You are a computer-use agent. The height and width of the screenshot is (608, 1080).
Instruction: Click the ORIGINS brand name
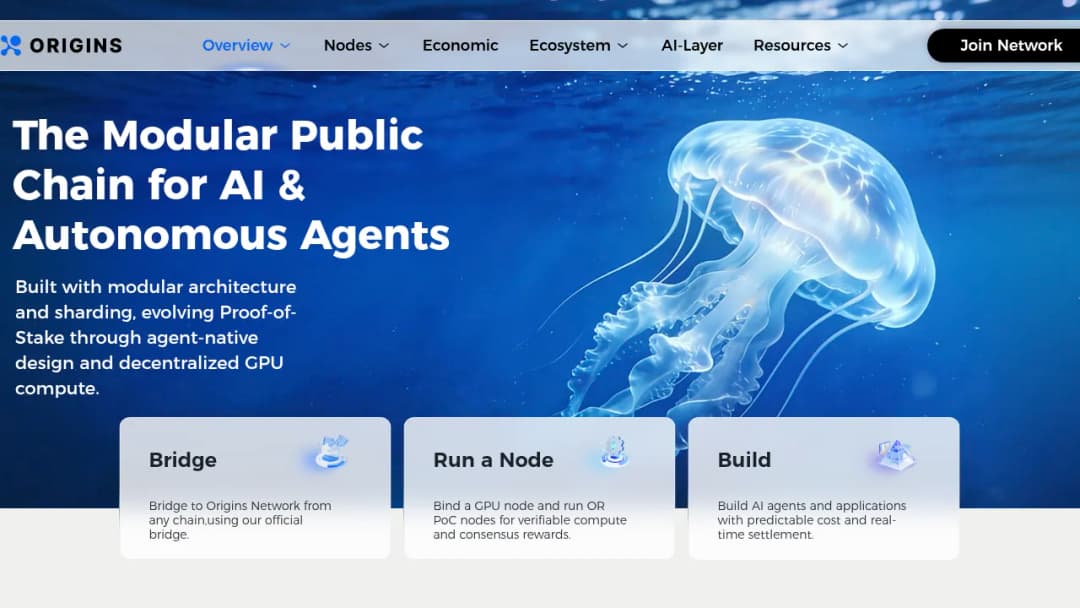76,45
